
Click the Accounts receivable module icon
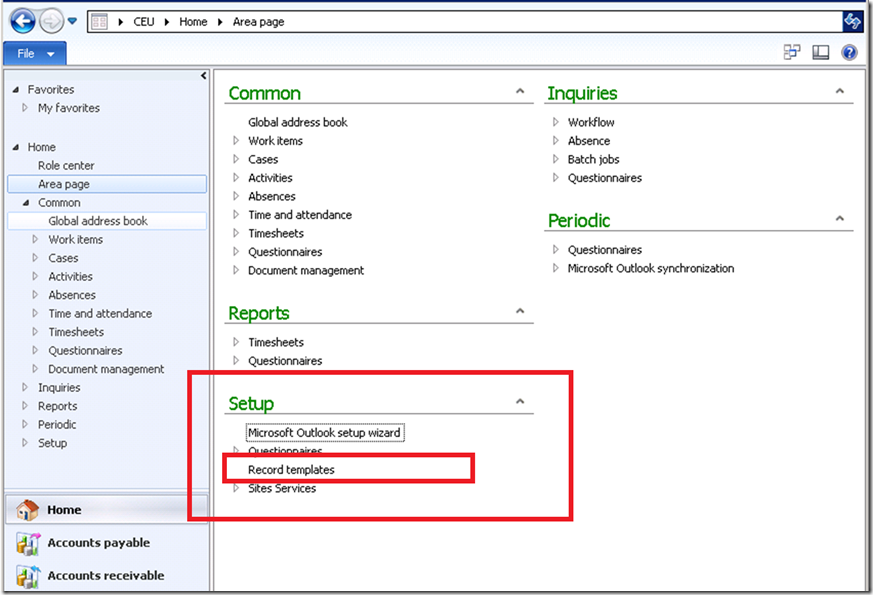27,575
